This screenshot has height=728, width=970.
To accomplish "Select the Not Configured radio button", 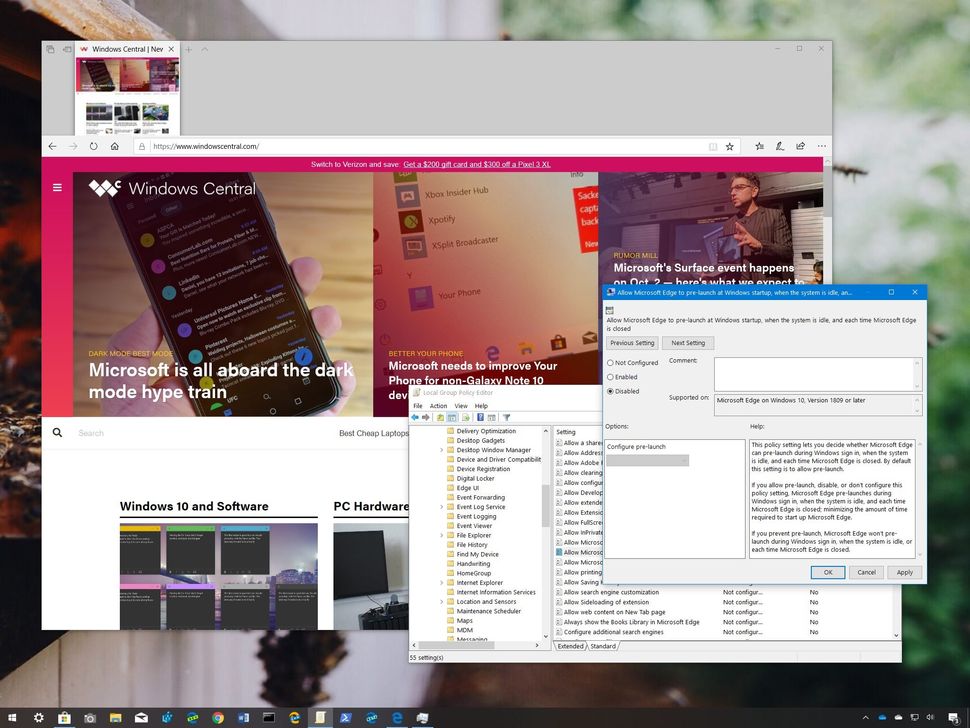I will click(x=610, y=363).
